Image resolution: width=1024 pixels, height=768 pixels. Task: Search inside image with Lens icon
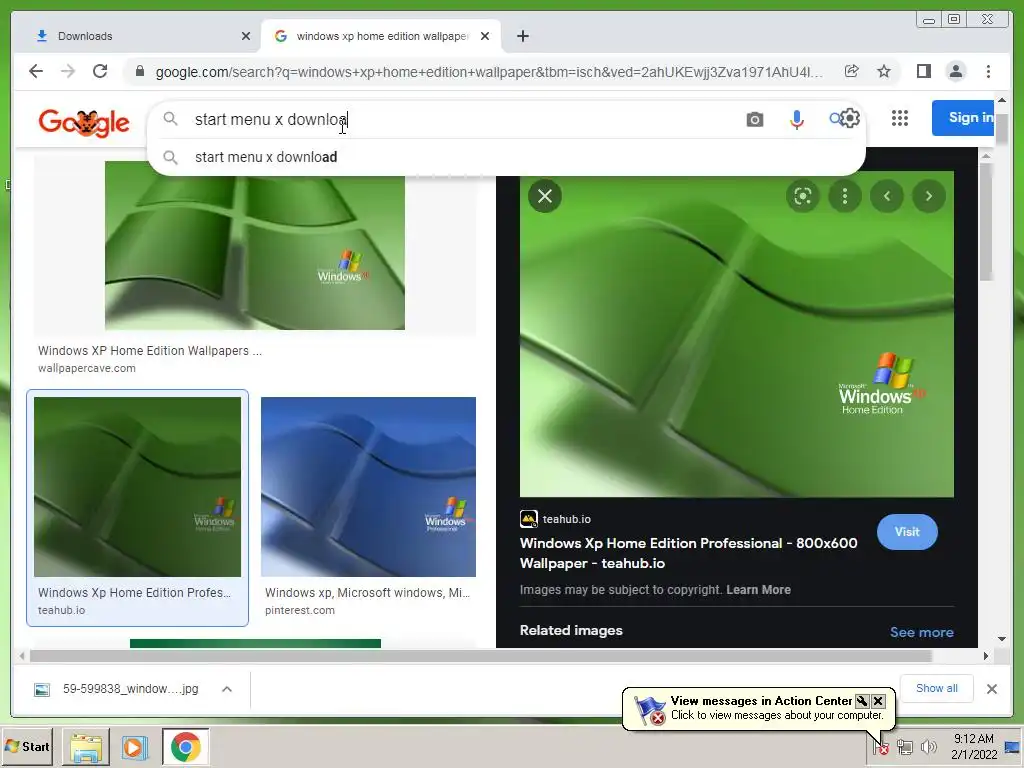tap(803, 196)
